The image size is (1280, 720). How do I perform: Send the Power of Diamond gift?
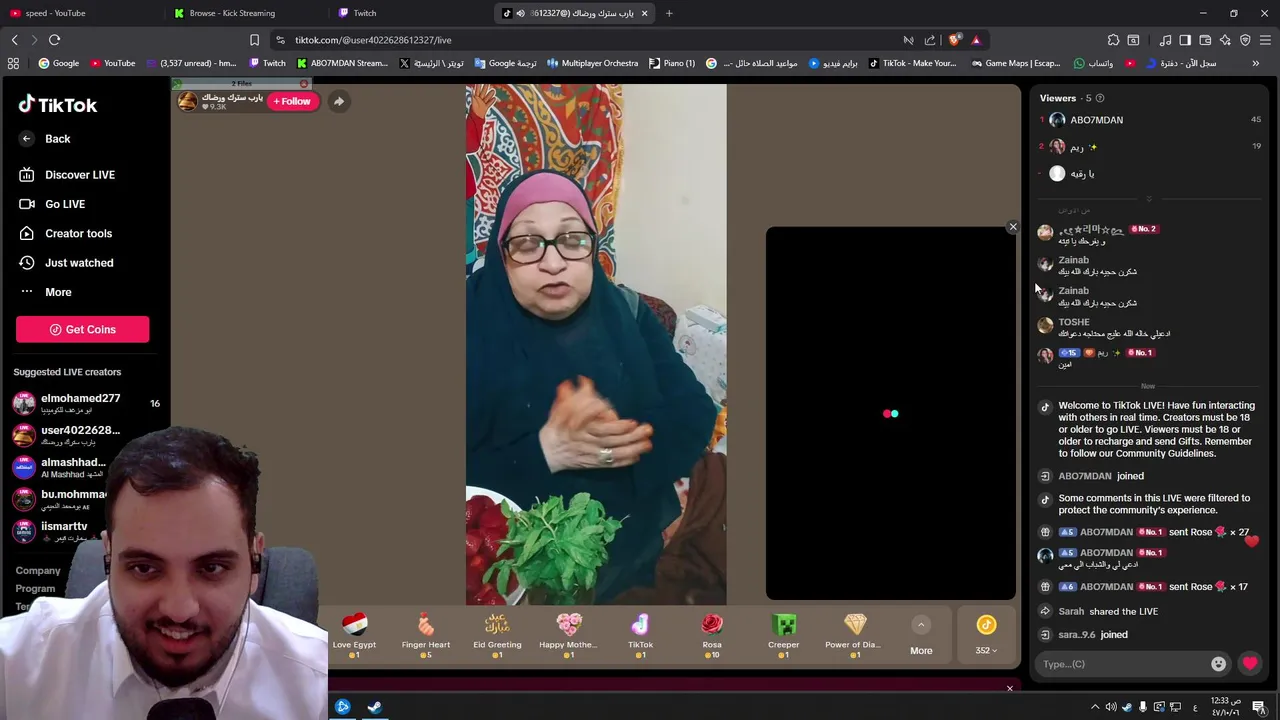point(855,634)
